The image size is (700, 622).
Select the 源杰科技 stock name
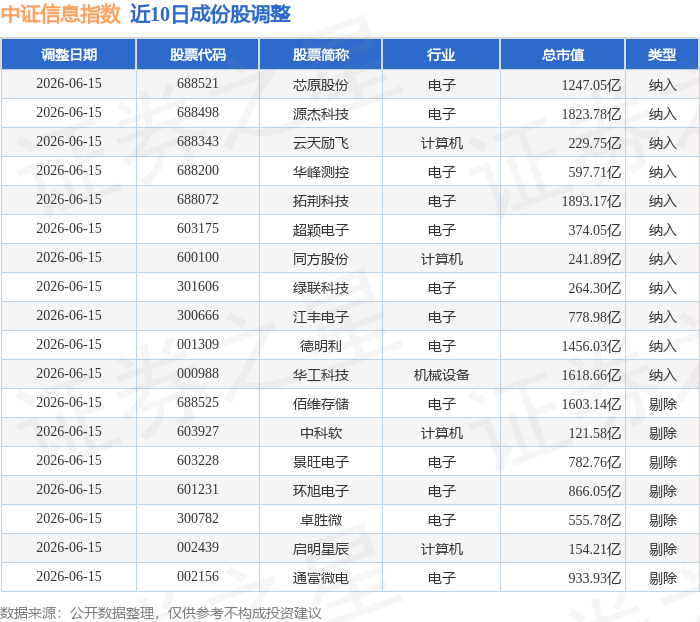[x=321, y=114]
